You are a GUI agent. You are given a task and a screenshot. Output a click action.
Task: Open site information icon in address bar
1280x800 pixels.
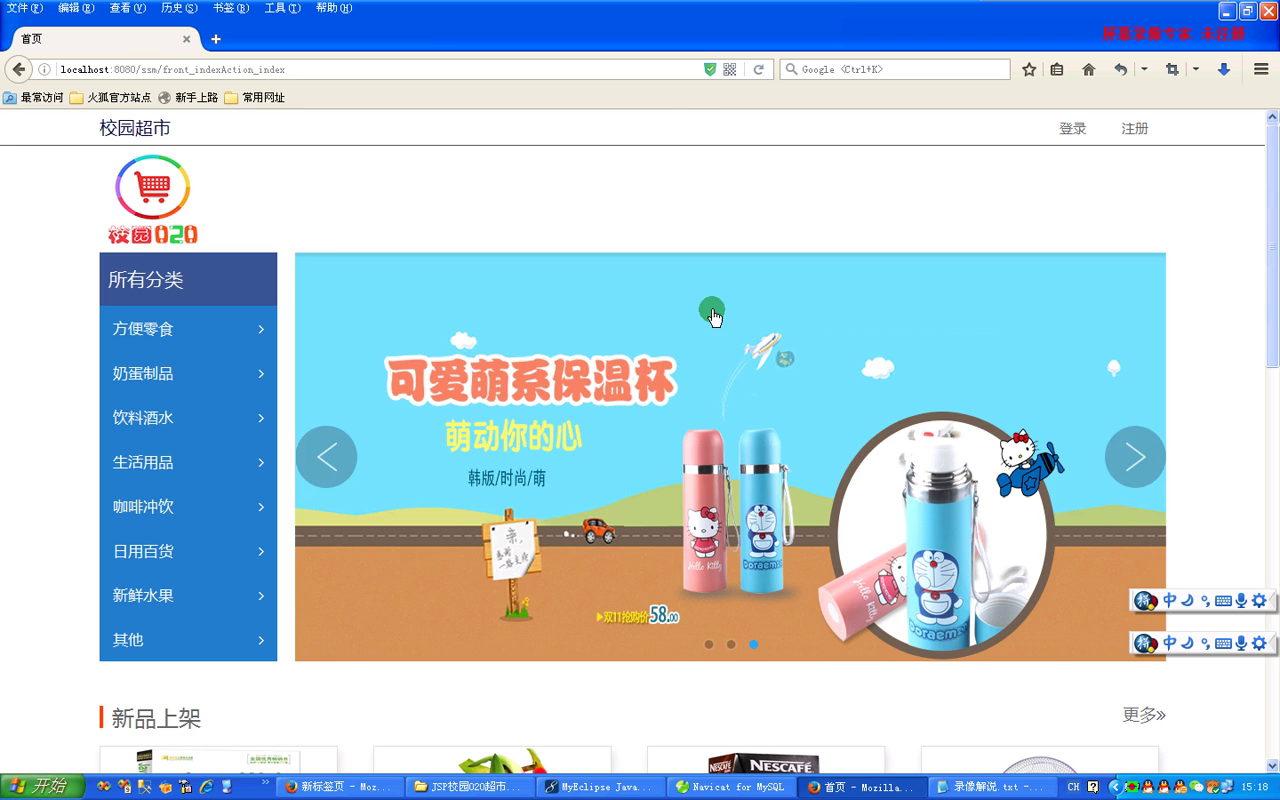pos(45,70)
